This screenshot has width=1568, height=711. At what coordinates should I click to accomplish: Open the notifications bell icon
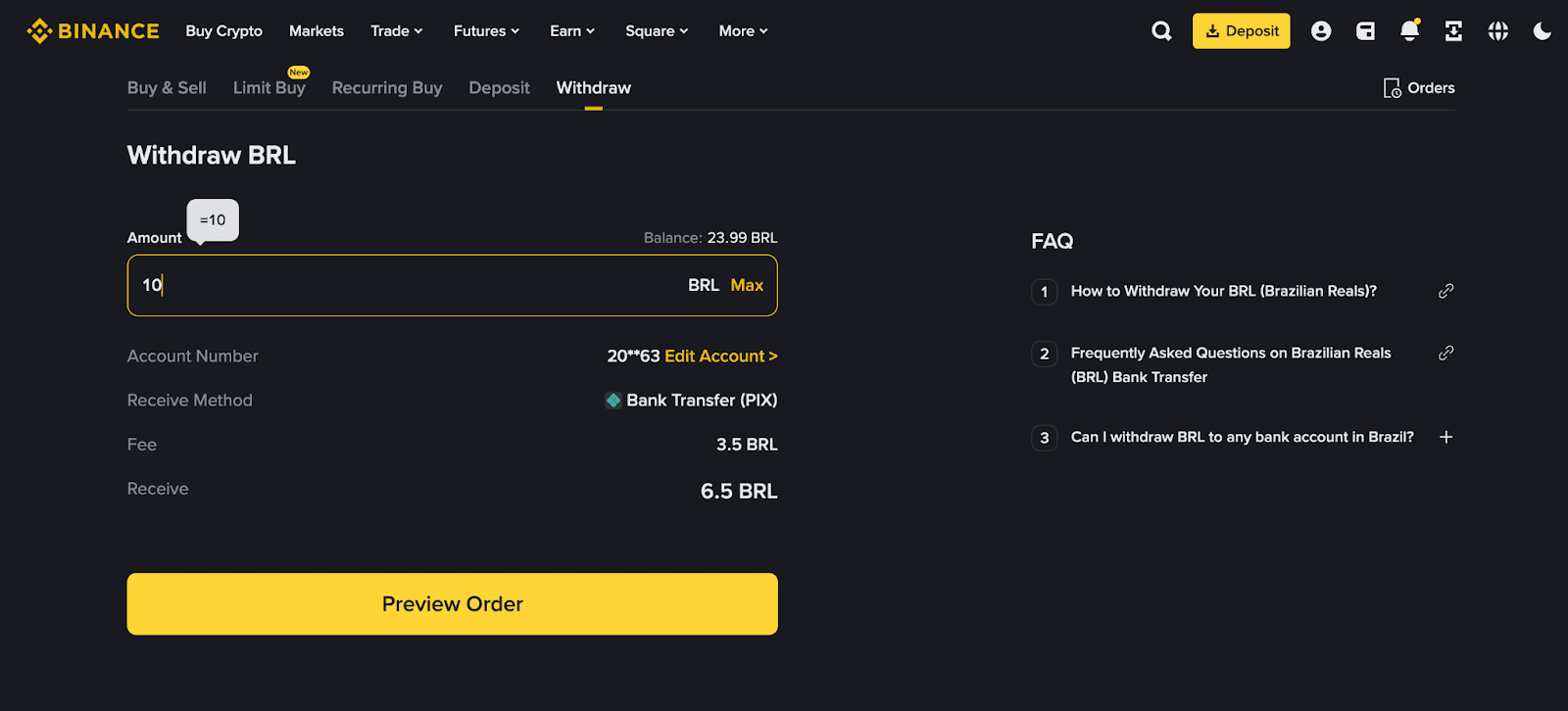[1409, 30]
